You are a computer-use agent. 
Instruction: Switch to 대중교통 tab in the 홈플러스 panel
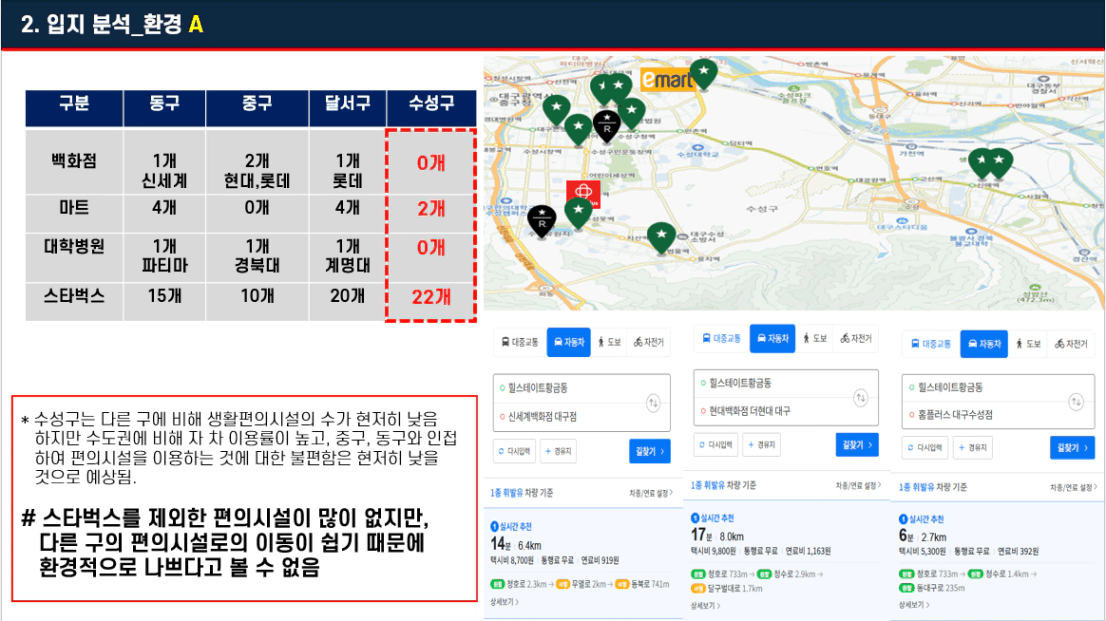pyautogui.click(x=931, y=344)
